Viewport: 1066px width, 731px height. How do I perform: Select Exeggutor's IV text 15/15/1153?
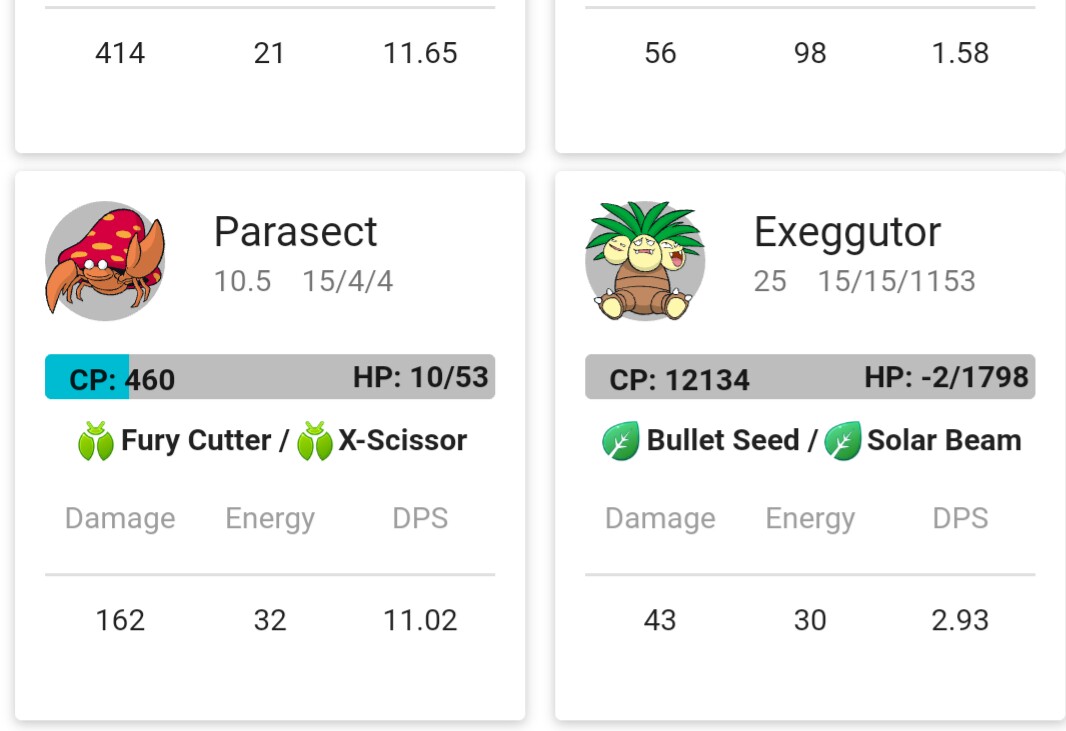(896, 282)
